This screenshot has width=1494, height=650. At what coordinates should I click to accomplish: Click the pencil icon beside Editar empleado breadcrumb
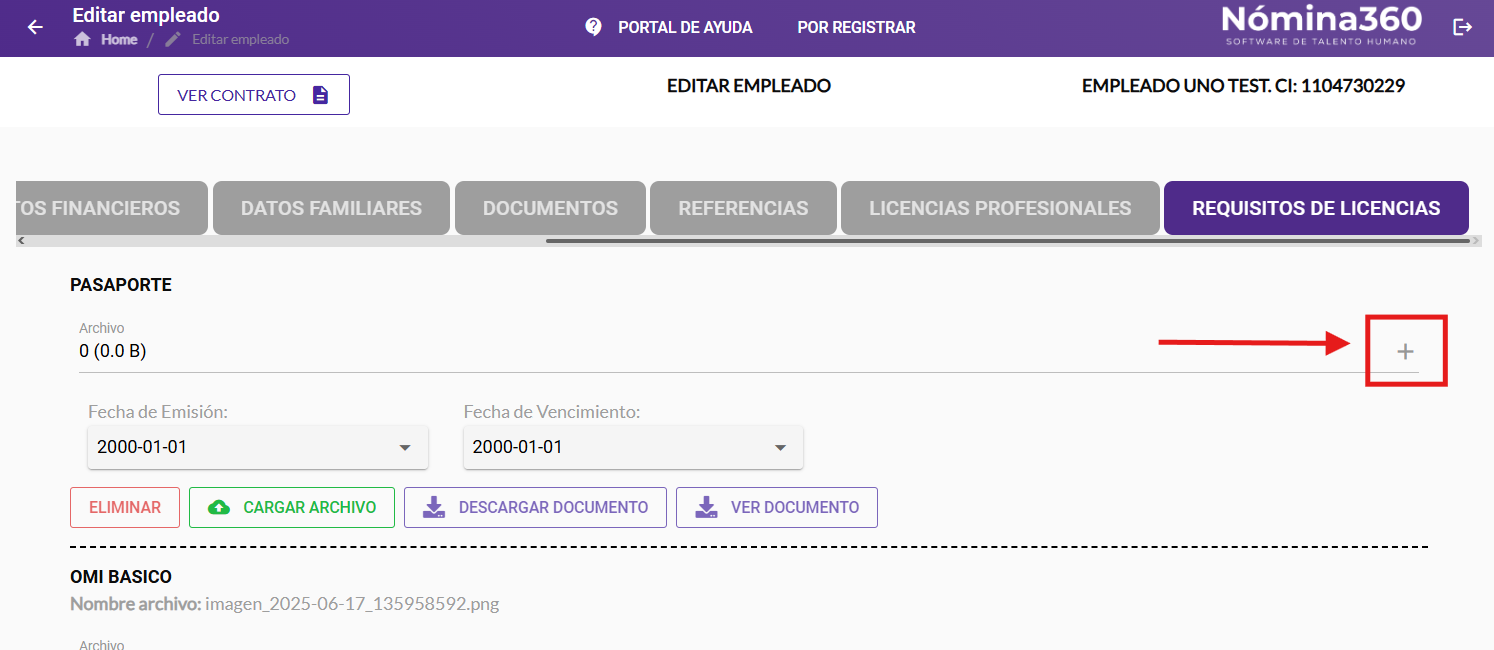coord(173,40)
